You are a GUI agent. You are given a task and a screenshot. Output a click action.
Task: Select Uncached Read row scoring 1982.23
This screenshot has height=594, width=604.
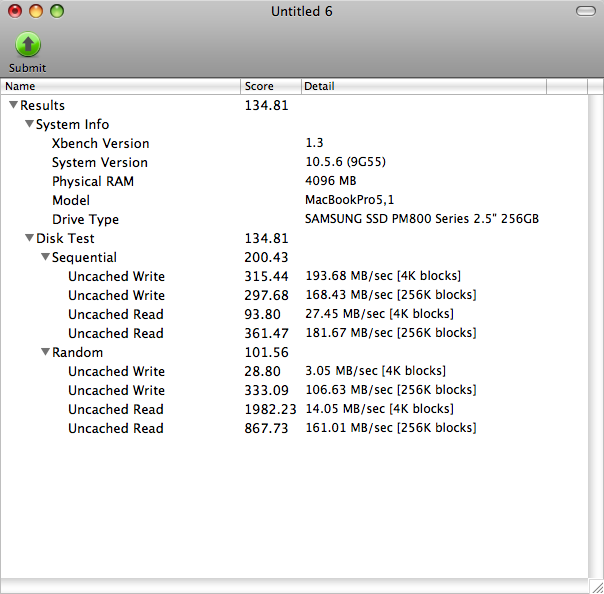(294, 409)
